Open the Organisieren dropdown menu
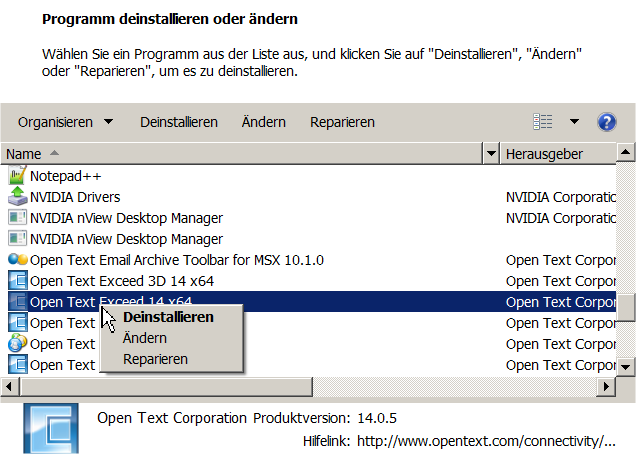Screen dimensions: 636x454 point(65,122)
